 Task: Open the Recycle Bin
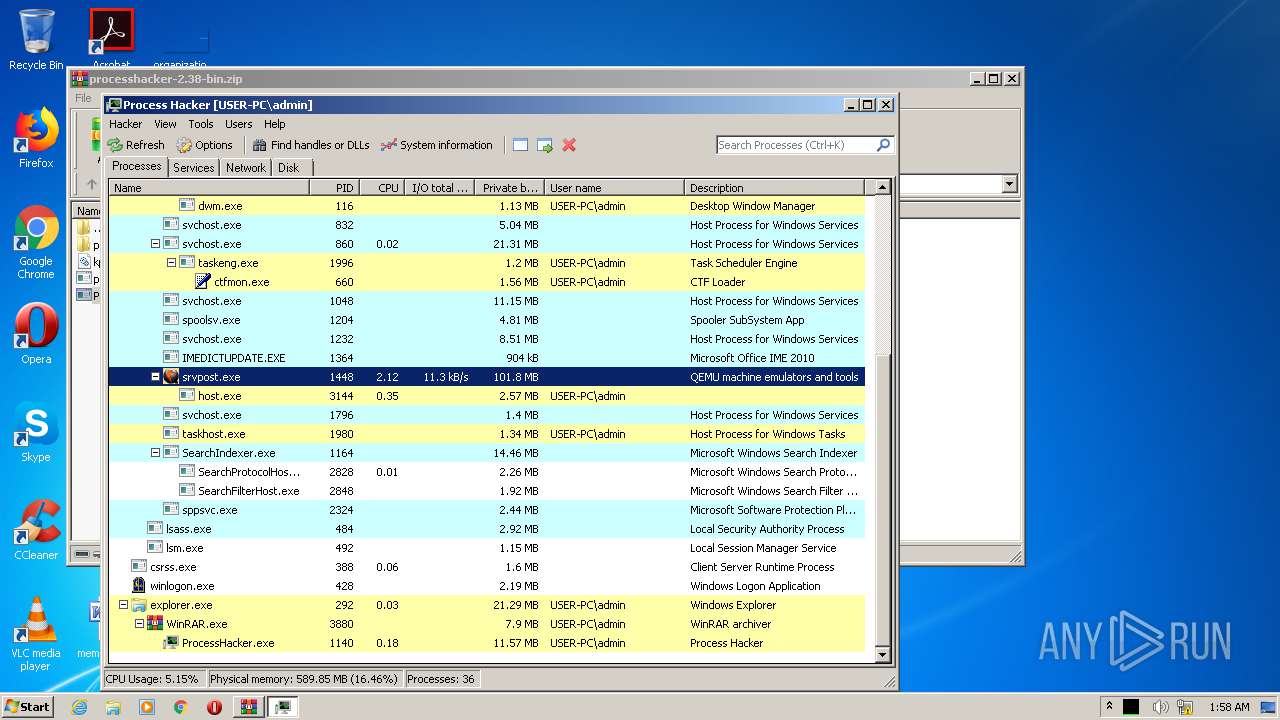point(36,40)
